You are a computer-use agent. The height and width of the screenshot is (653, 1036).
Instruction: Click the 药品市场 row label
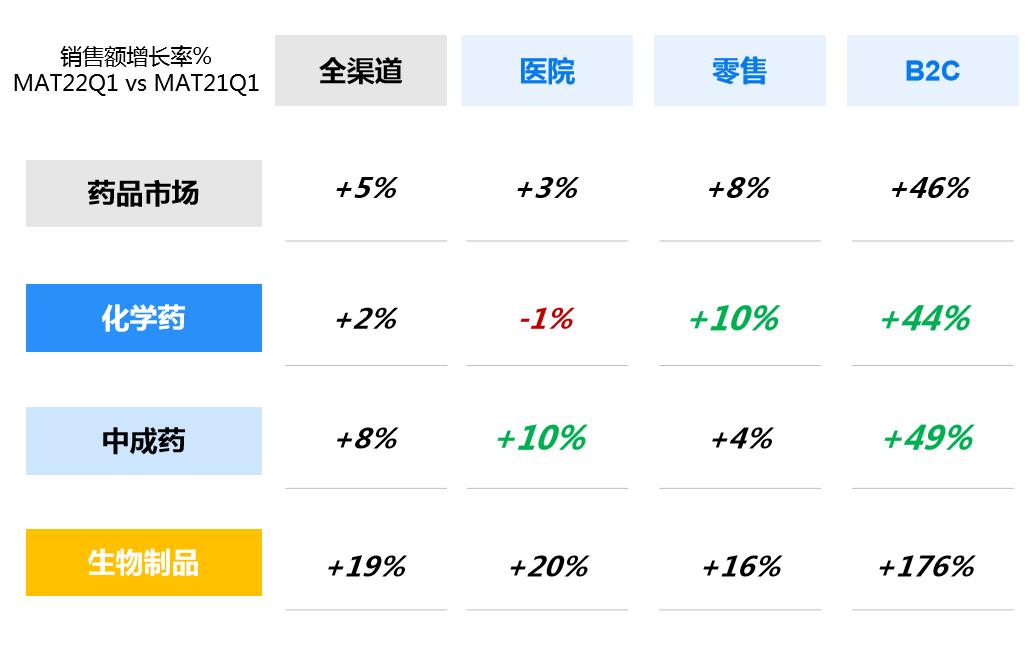click(x=144, y=194)
